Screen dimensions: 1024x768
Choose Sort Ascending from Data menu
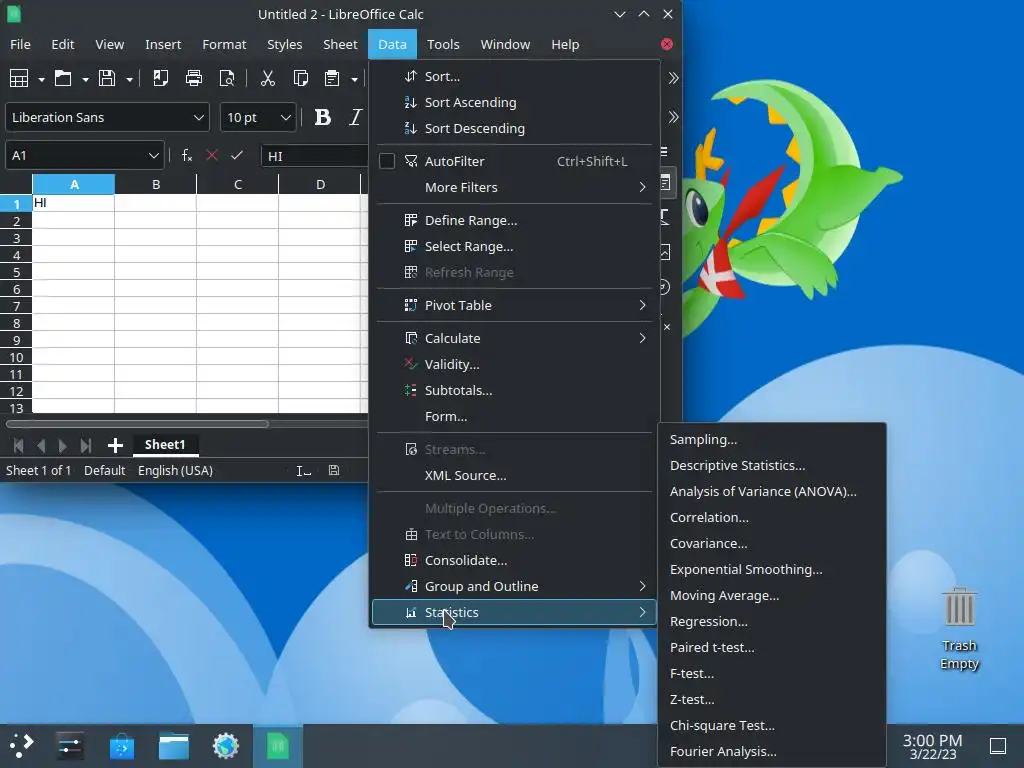click(x=515, y=103)
